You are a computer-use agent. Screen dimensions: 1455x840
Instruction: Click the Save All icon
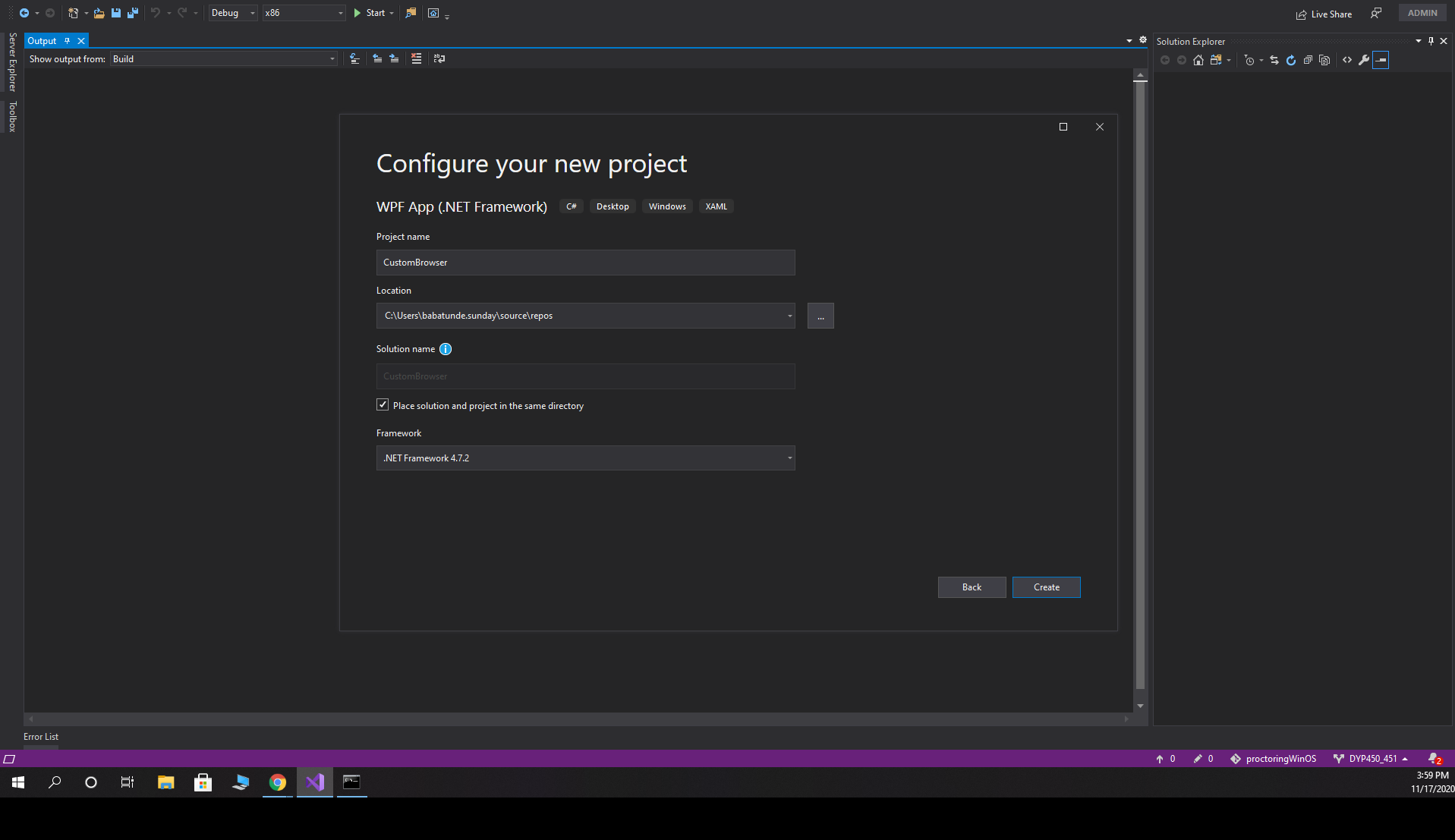tap(133, 12)
